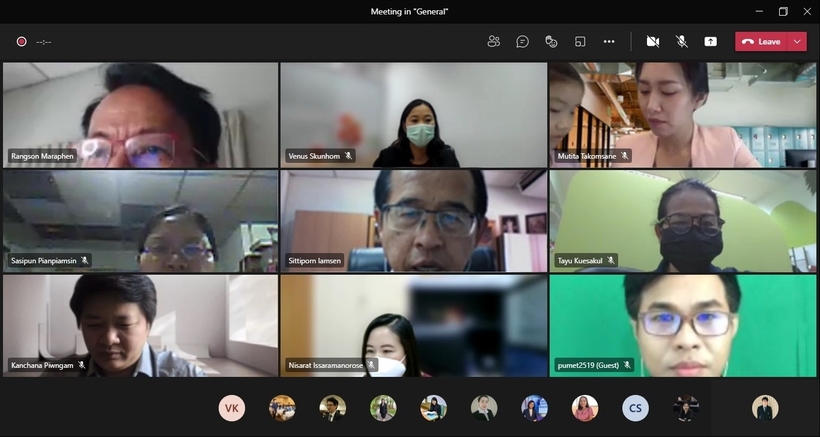Click the VK participant avatar
The width and height of the screenshot is (820, 437).
[232, 408]
